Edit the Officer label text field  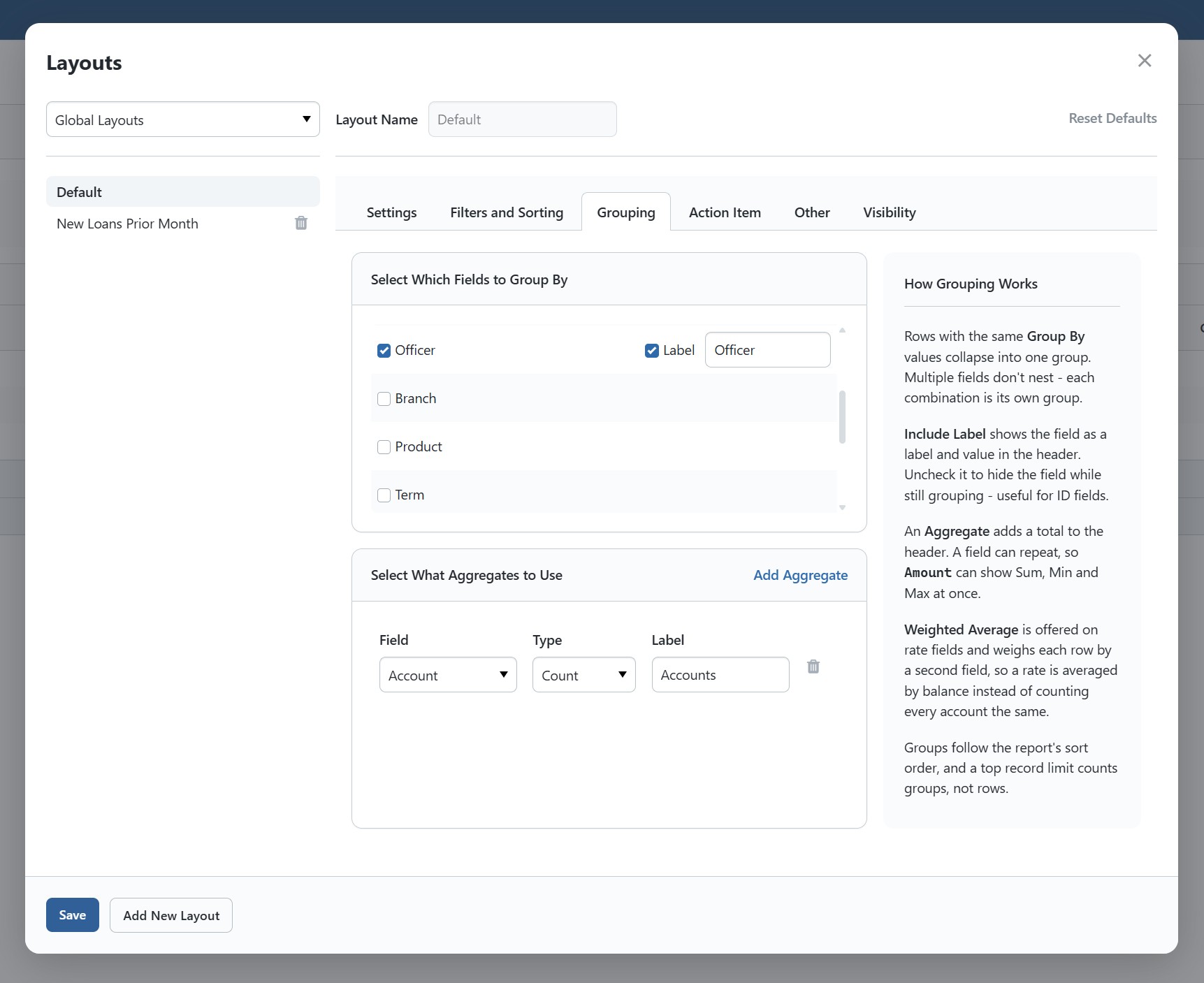pyautogui.click(x=768, y=350)
